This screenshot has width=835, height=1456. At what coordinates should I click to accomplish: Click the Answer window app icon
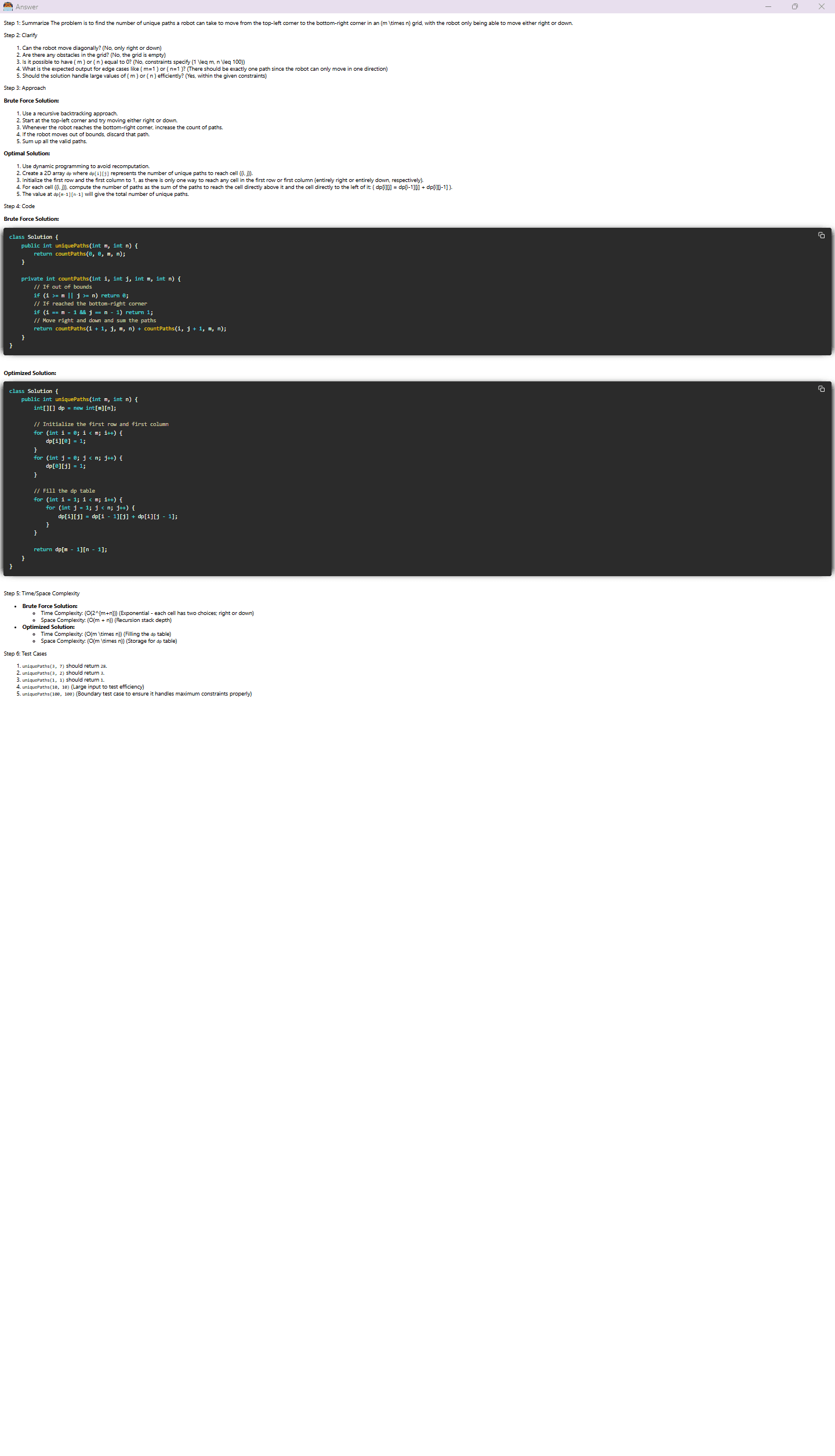tap(8, 6)
